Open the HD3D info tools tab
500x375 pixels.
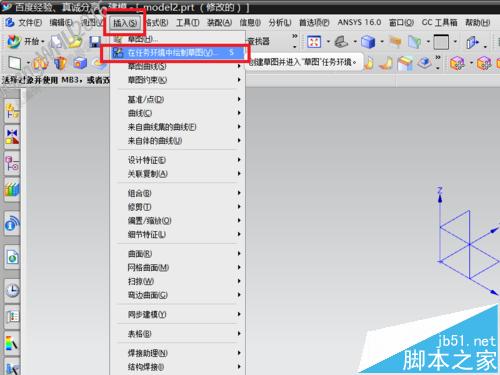(x=12, y=224)
